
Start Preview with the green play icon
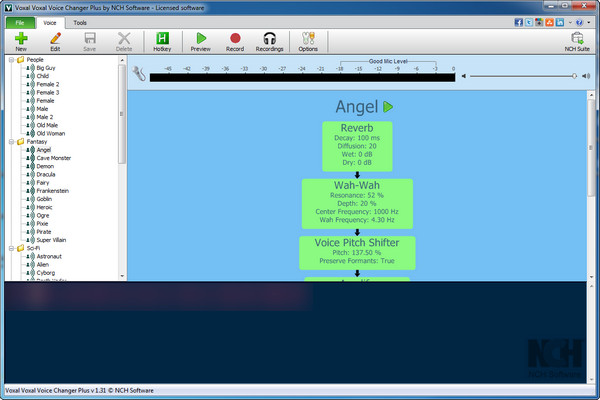(x=201, y=38)
